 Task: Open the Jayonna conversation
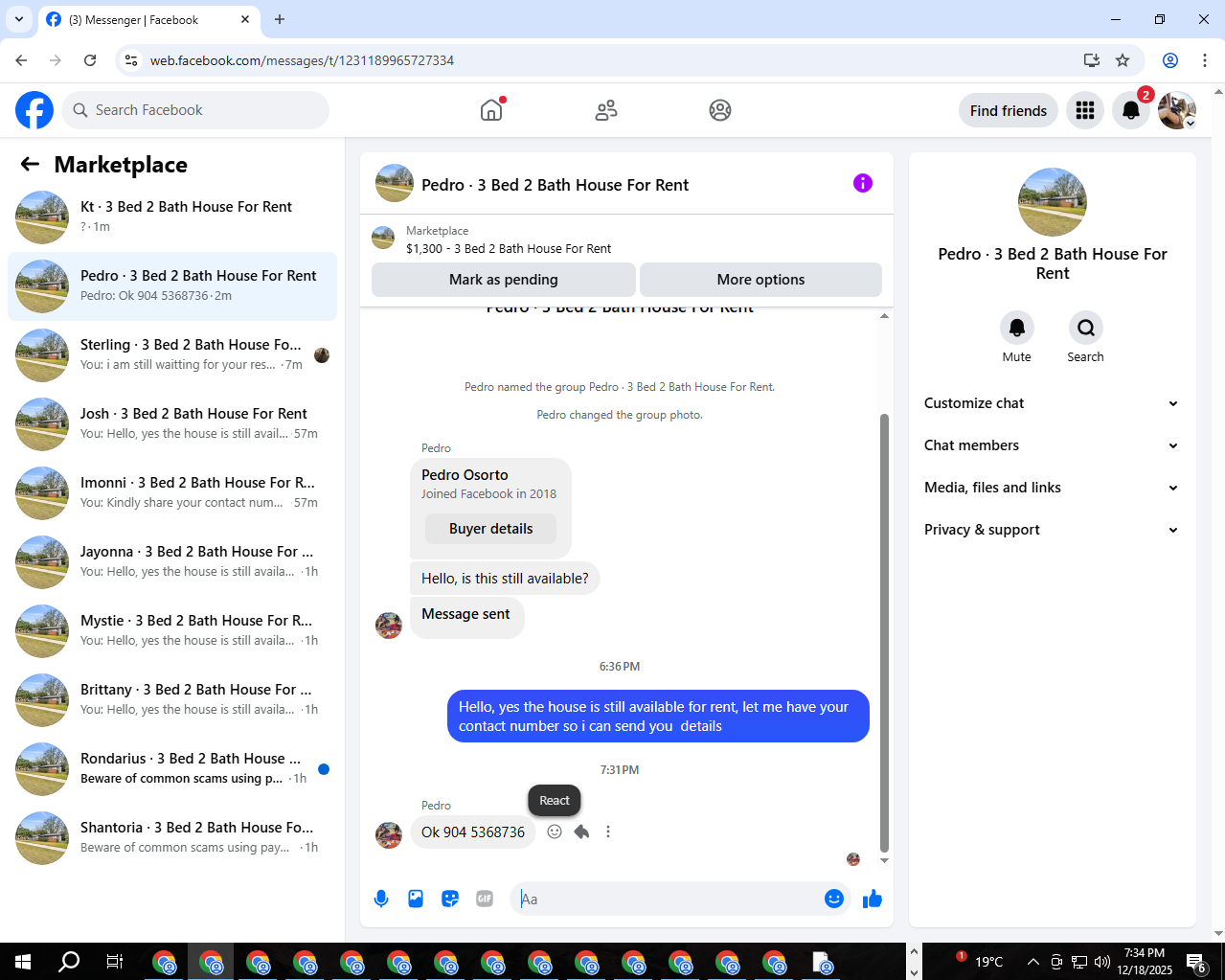172,562
